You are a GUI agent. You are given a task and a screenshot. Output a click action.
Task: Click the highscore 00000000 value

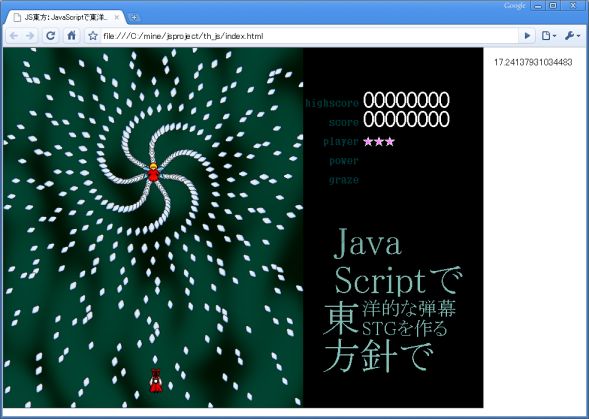click(x=406, y=100)
